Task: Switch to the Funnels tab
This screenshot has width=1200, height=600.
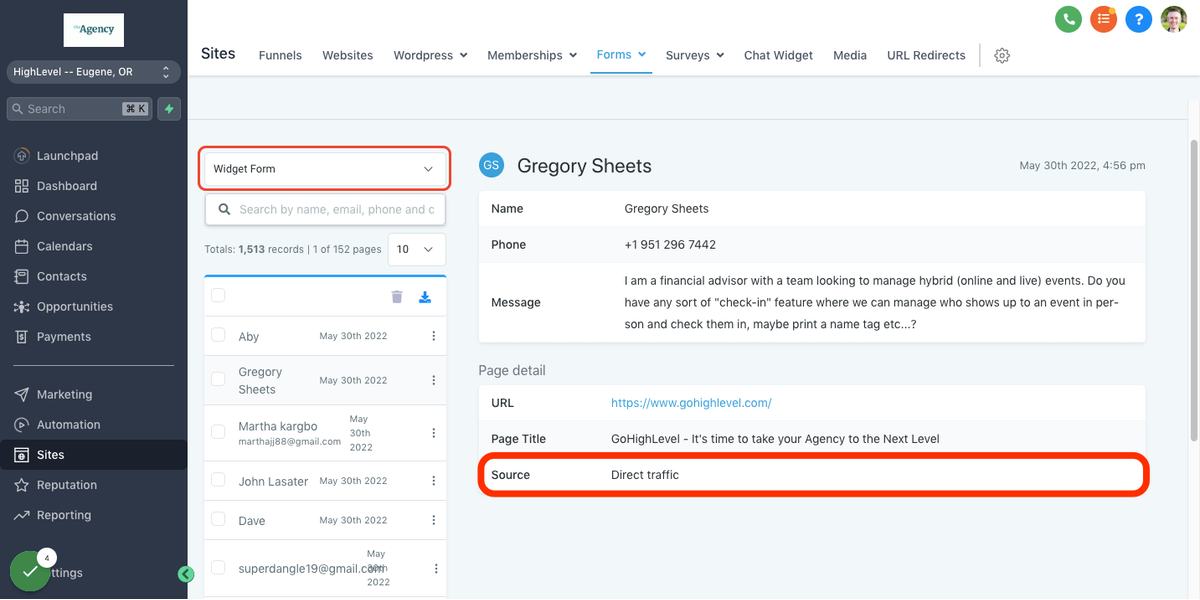Action: coord(280,56)
